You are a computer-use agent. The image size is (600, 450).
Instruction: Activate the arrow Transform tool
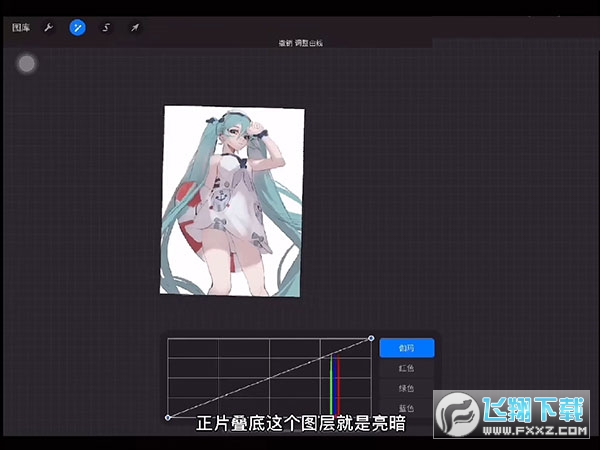tap(135, 28)
